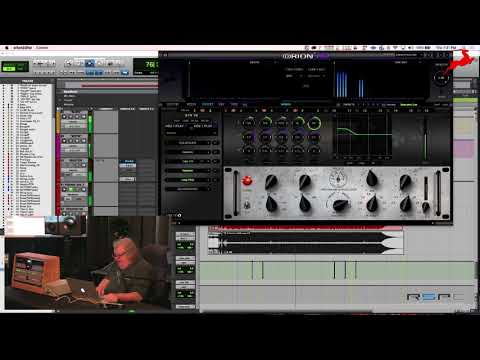Click the second green-arc dial in Orion's top row

[265, 123]
